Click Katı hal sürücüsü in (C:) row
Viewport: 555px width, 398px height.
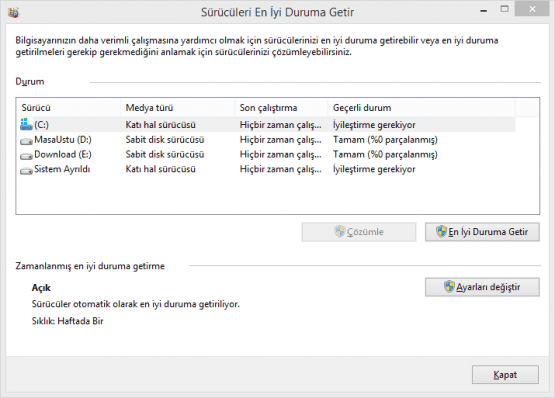click(x=160, y=125)
